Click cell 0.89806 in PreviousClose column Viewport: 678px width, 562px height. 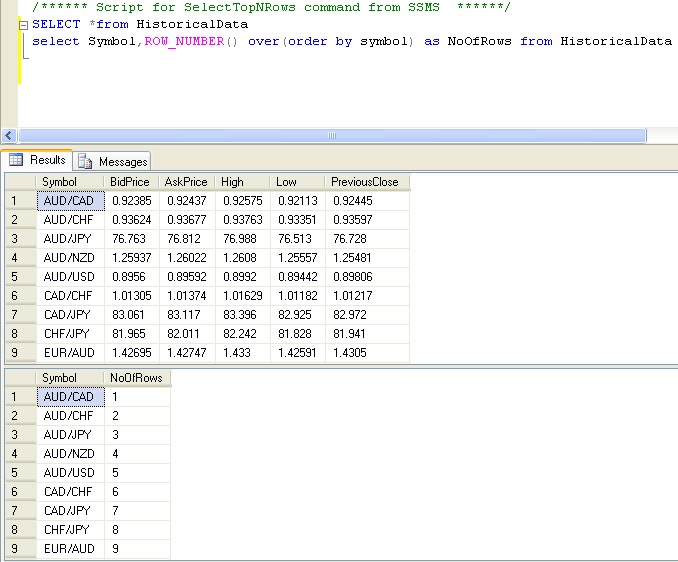pos(367,277)
